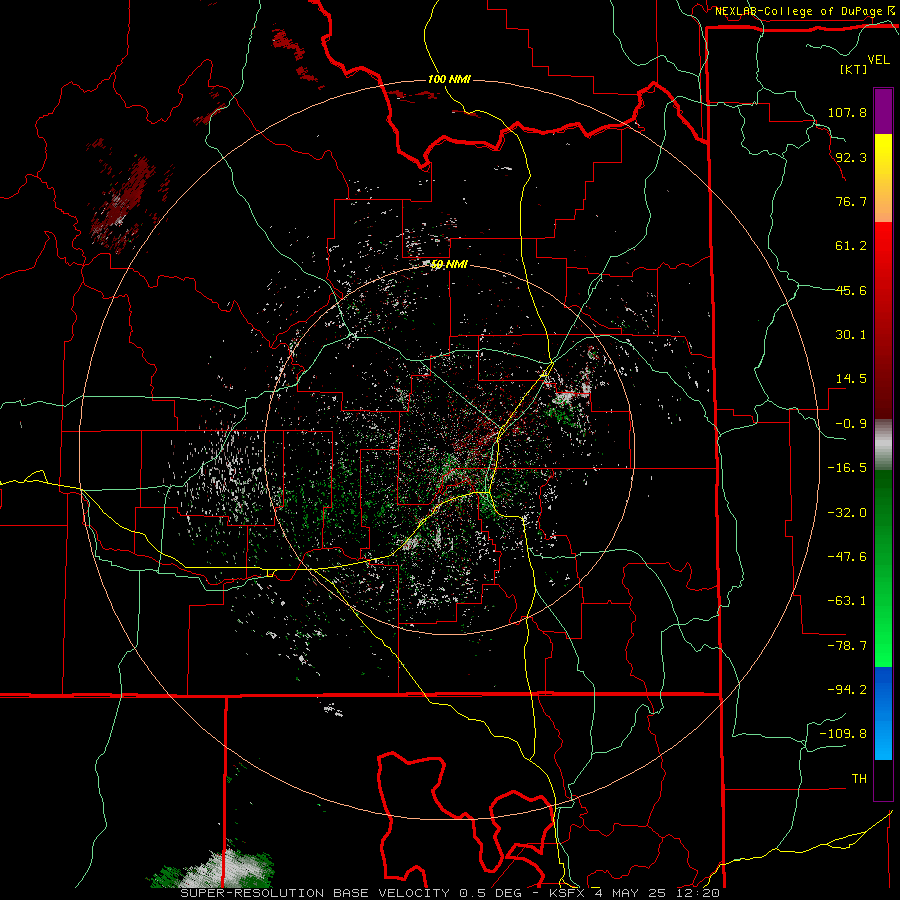Click the -63.1 scale value

(x=847, y=601)
